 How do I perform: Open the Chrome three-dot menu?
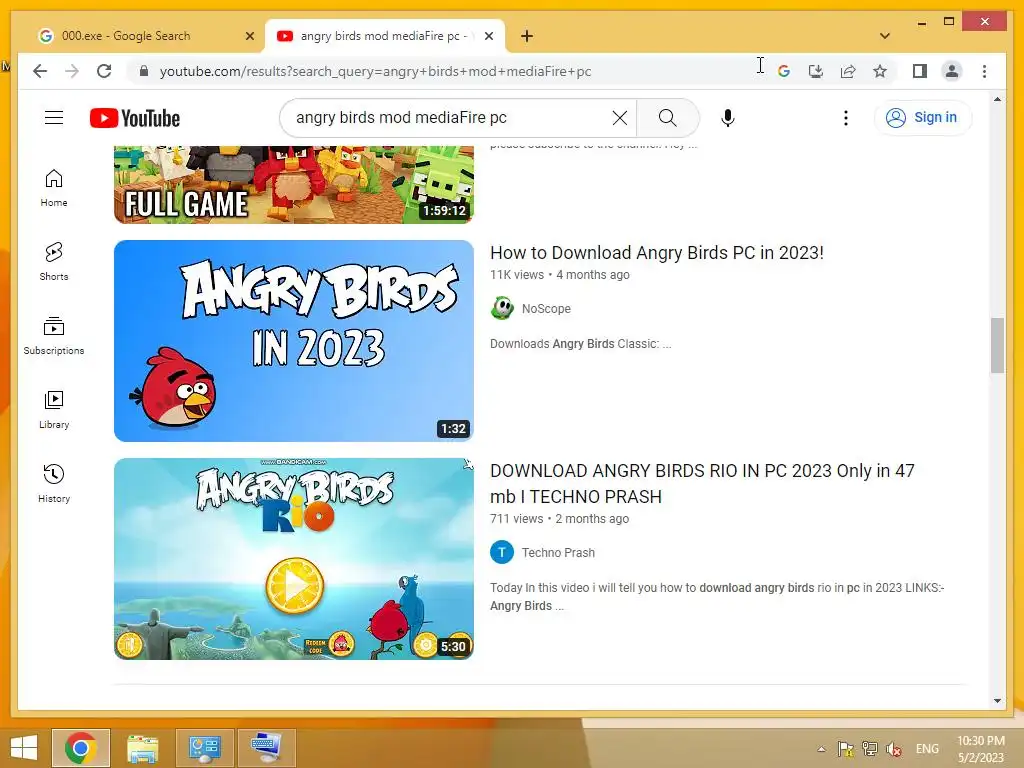point(984,71)
